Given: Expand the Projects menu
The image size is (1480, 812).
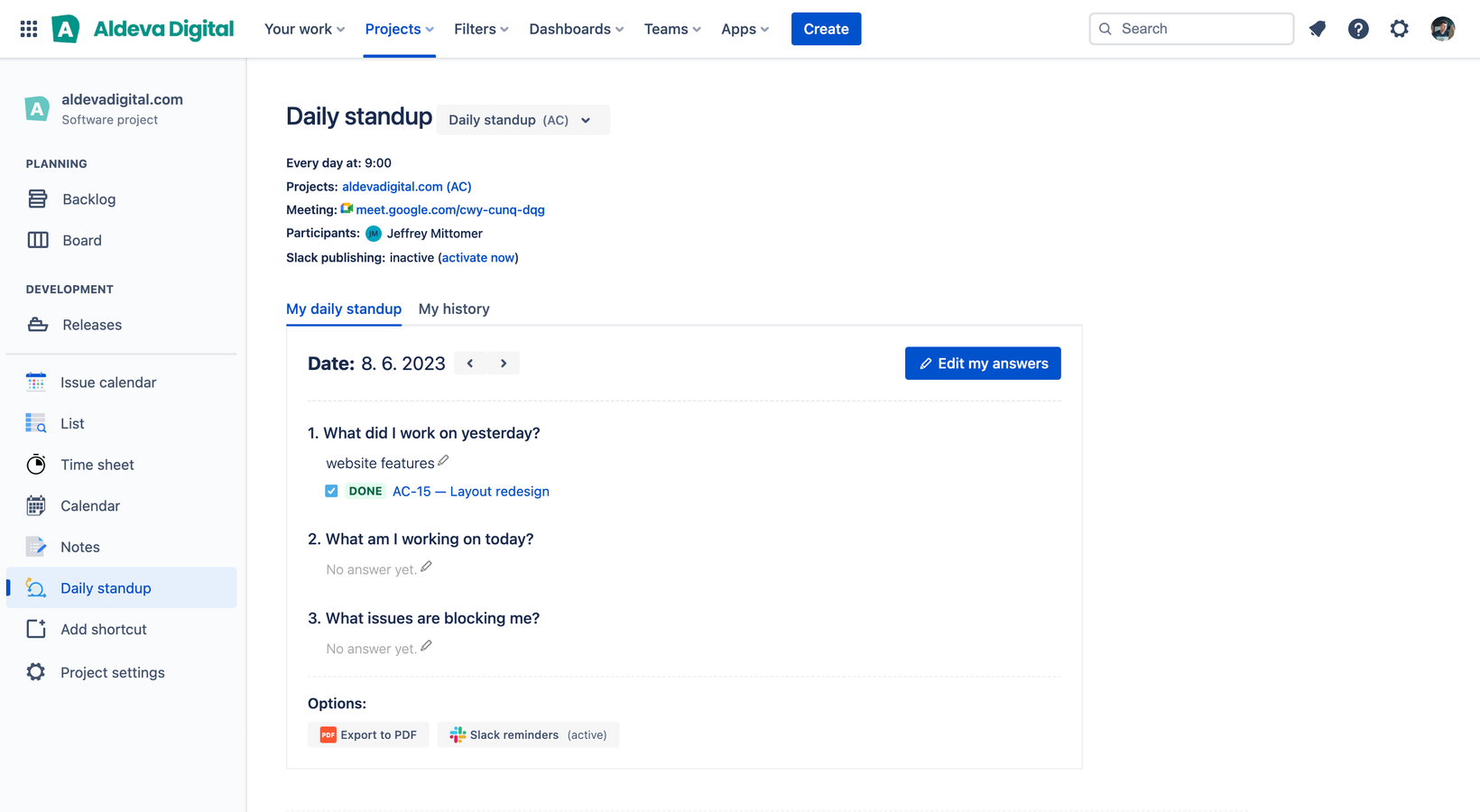Looking at the screenshot, I should coord(399,29).
